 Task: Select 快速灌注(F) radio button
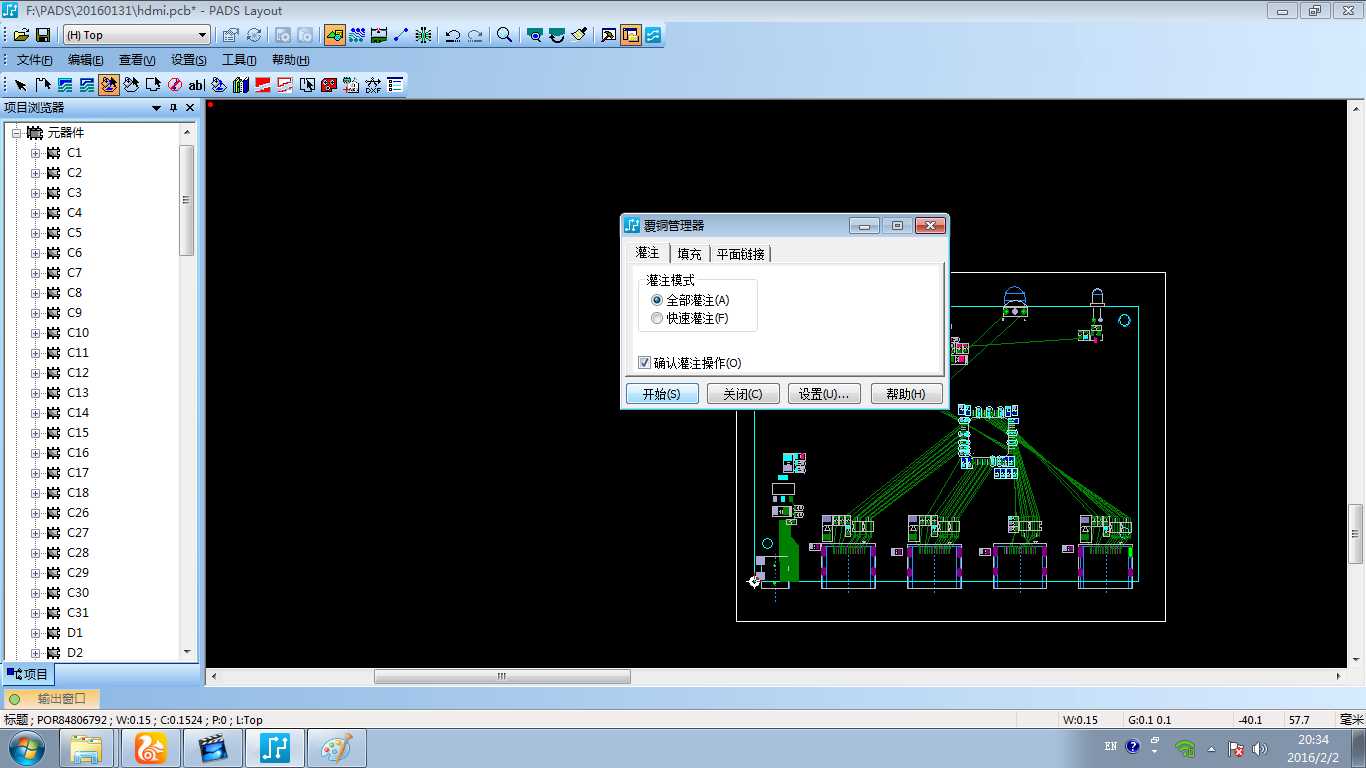(657, 318)
